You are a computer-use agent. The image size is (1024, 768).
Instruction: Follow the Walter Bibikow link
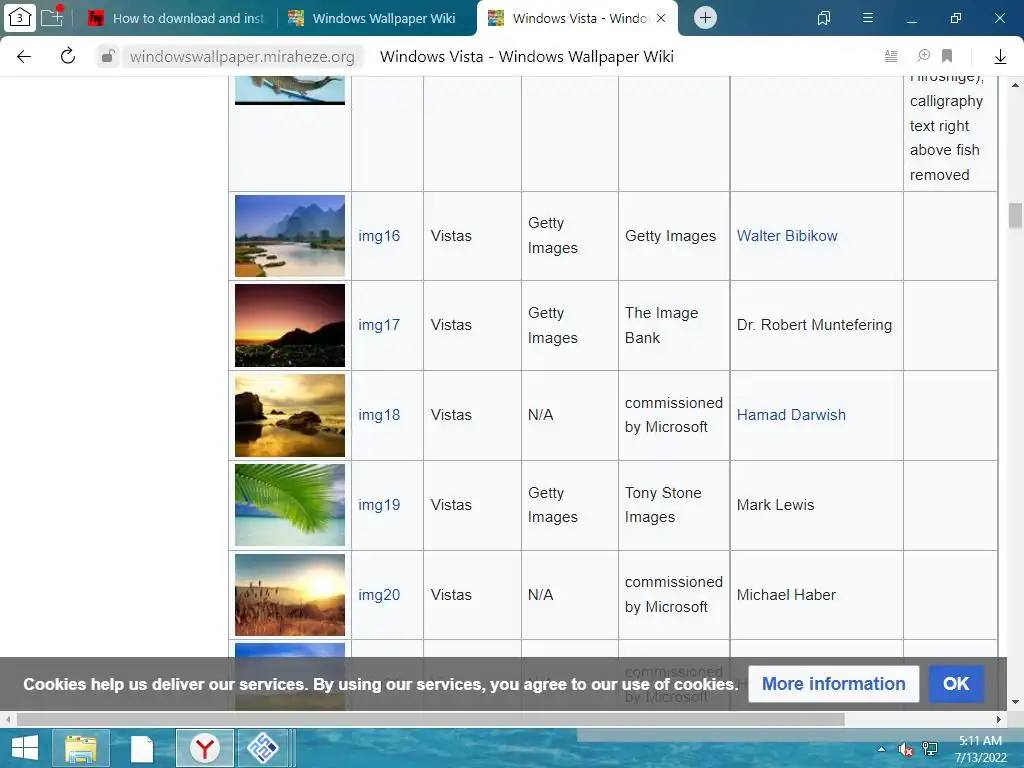click(x=787, y=236)
